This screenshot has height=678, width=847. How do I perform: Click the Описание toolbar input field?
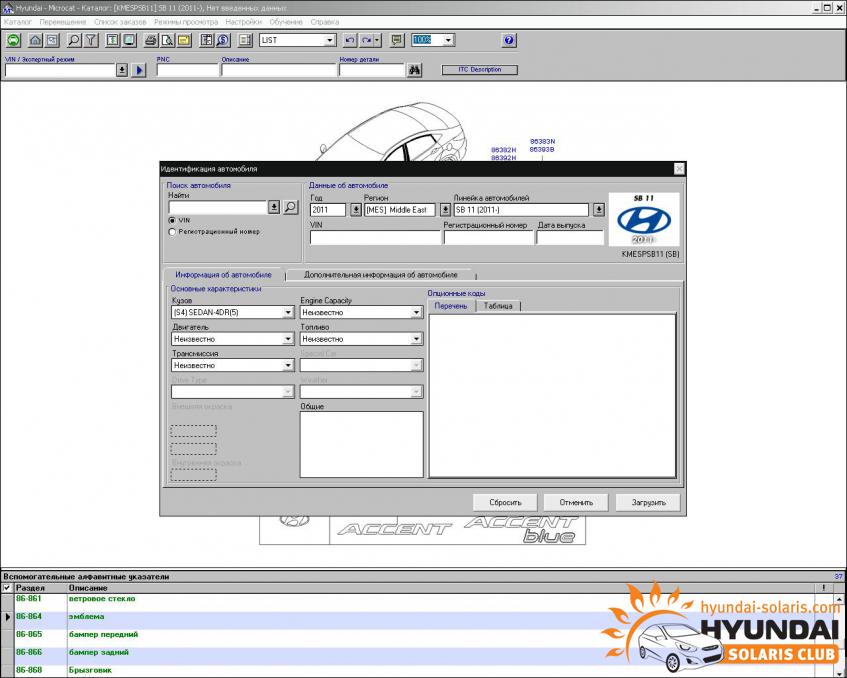[279, 70]
